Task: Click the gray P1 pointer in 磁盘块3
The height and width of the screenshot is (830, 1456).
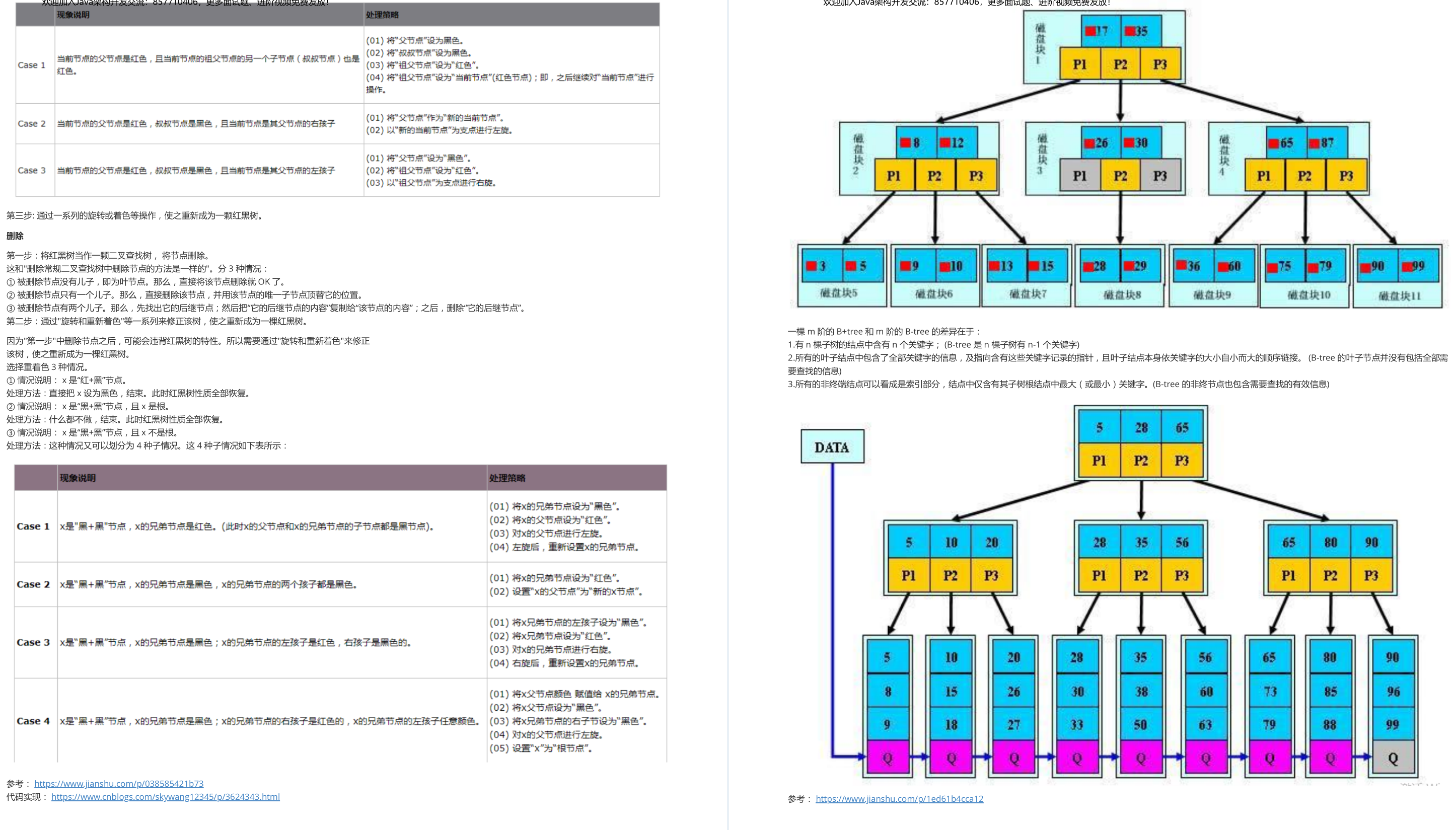Action: pos(1079,176)
